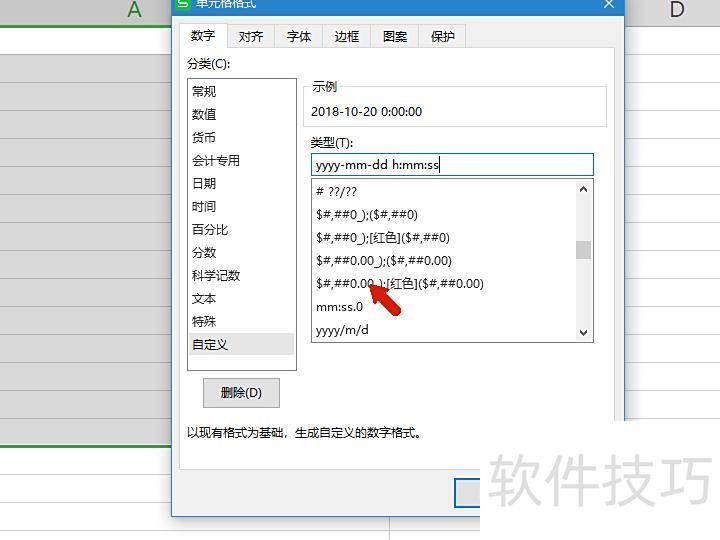Select the 文本 category
Viewport: 720px width, 540px height.
204,298
